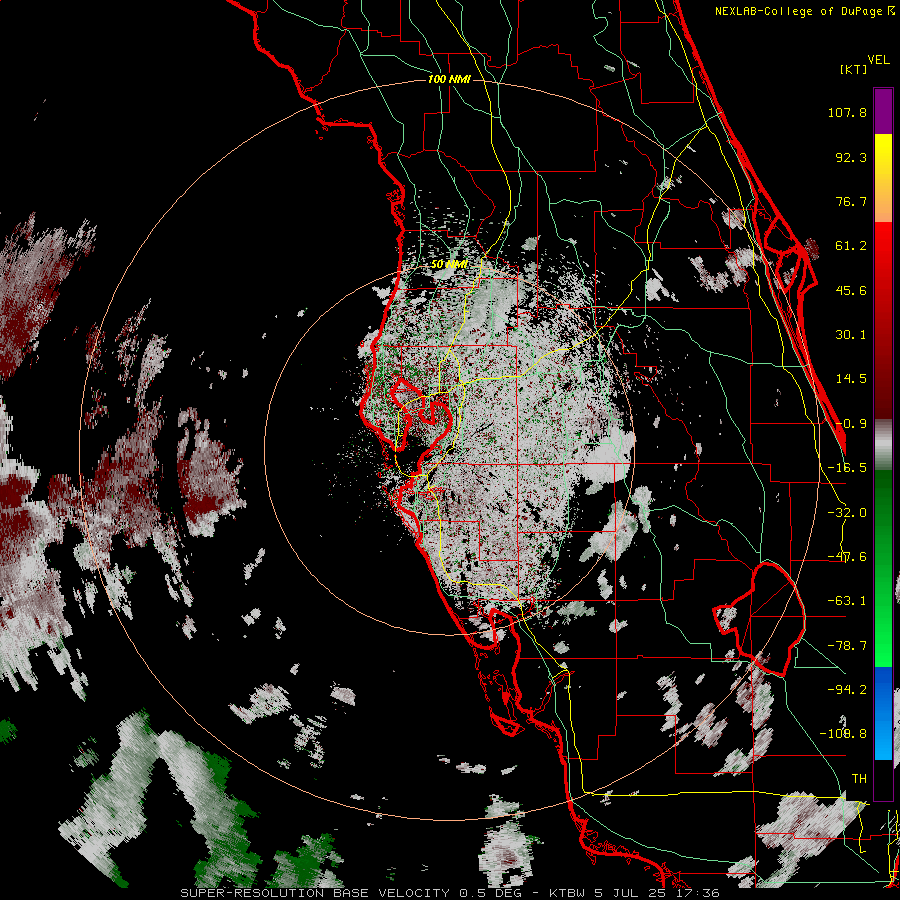900x900 pixels.
Task: Select the -63.1 scale value
Action: [847, 601]
